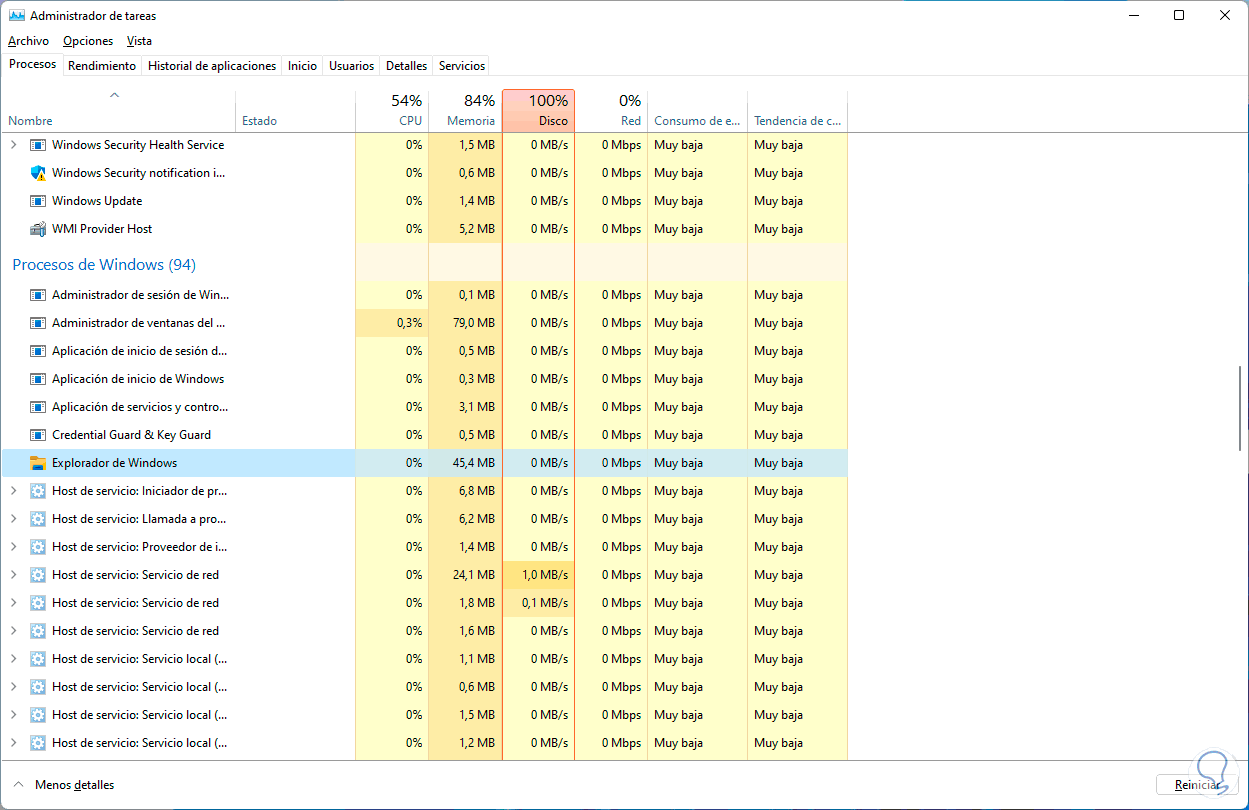
Task: Click the Task Manager title bar app icon
Action: 16,16
